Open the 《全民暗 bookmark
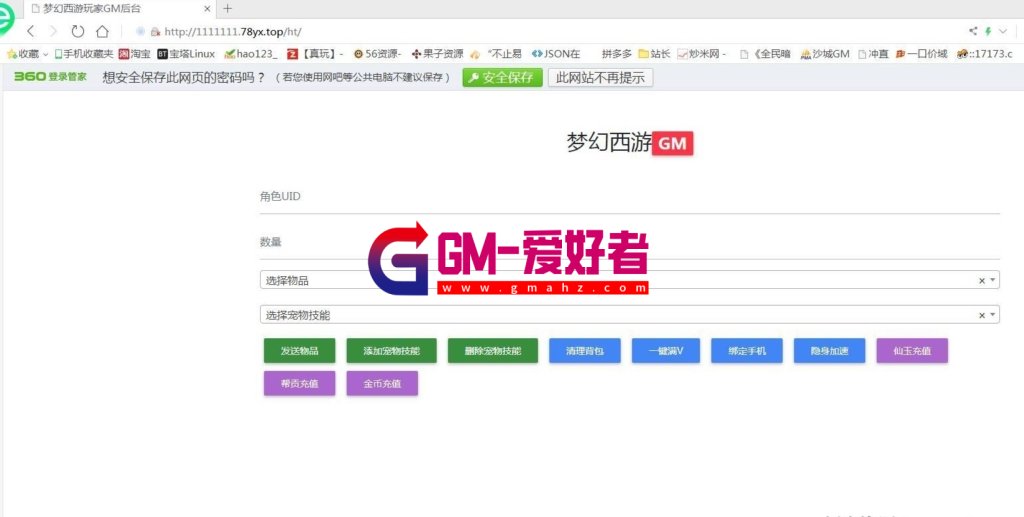Screen dimensions: 1024x517 pos(765,54)
